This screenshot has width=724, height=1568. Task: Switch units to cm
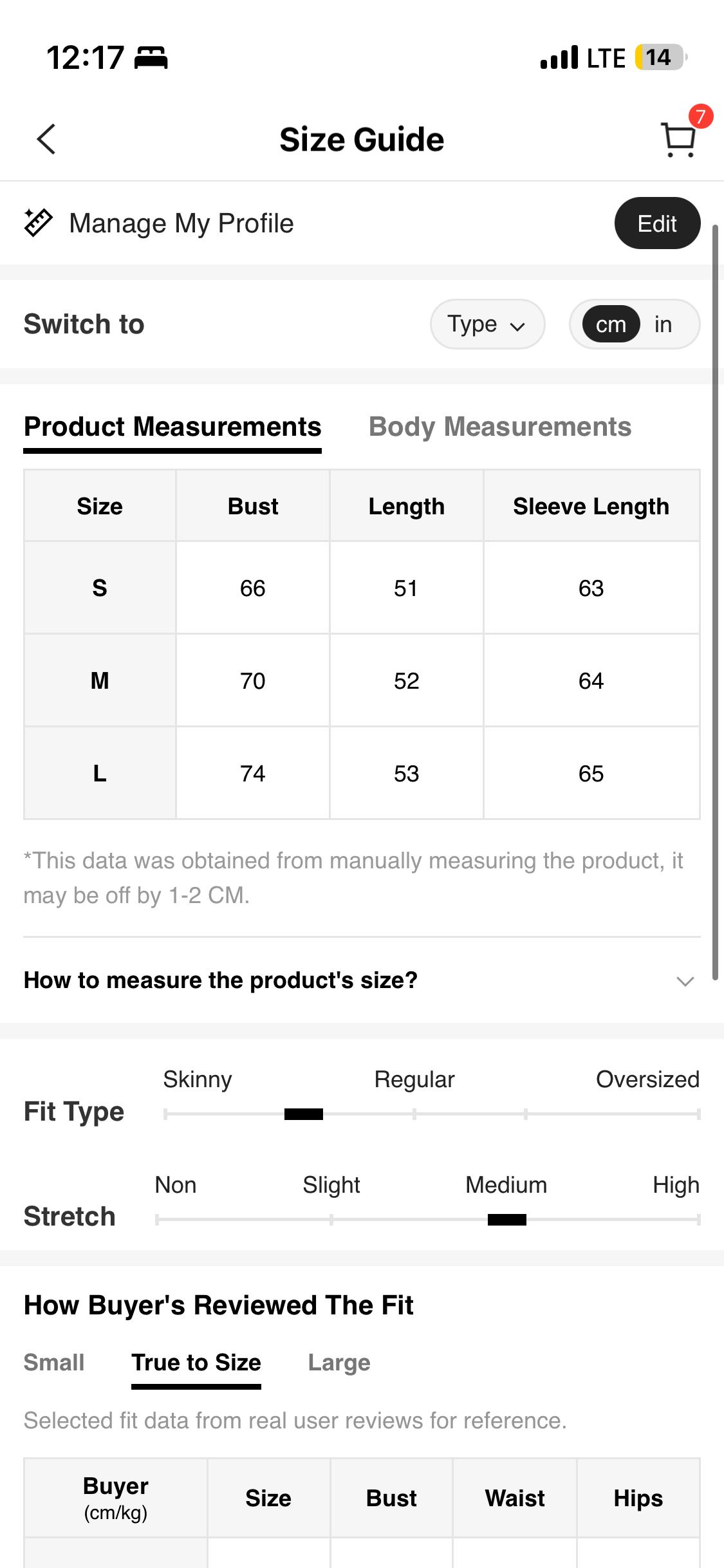click(611, 324)
